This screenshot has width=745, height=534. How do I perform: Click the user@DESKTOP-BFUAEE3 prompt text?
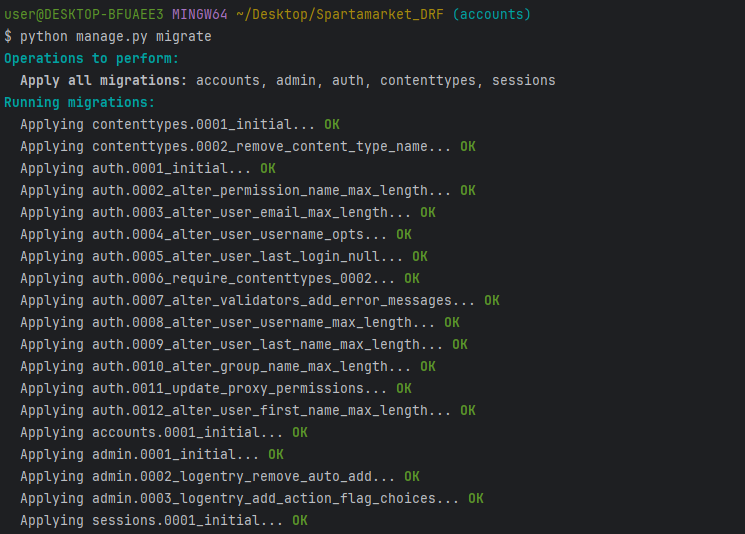click(x=84, y=15)
